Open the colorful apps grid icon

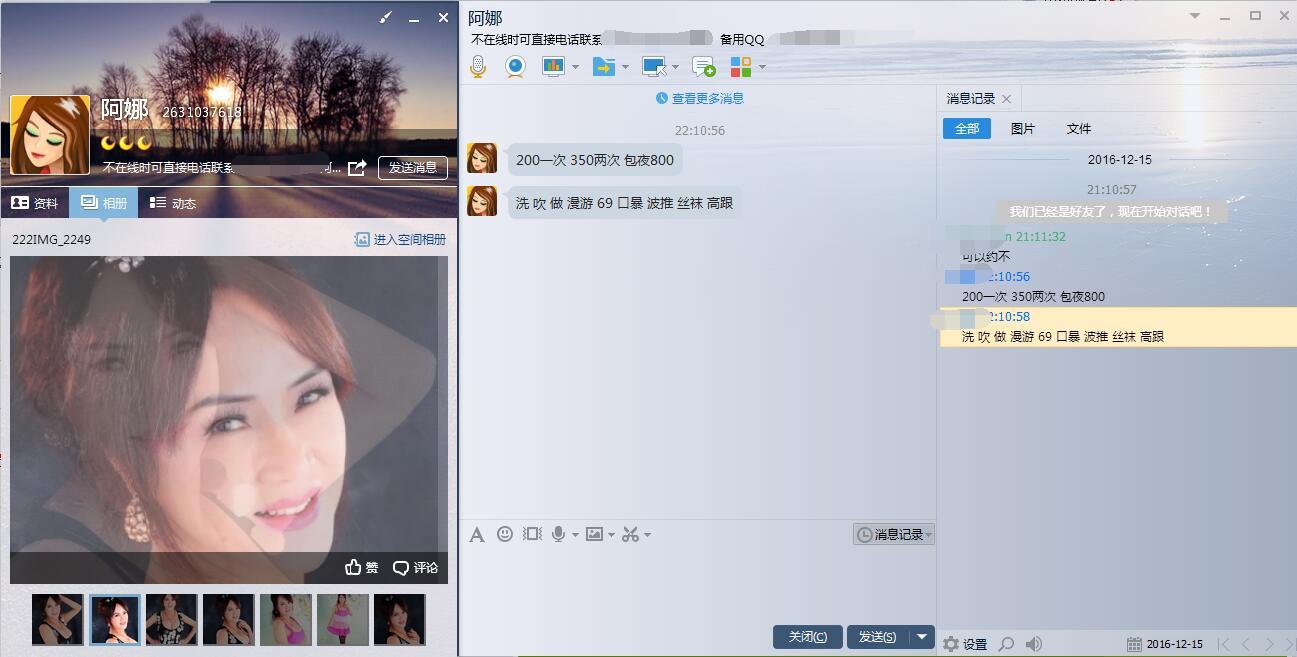(741, 67)
